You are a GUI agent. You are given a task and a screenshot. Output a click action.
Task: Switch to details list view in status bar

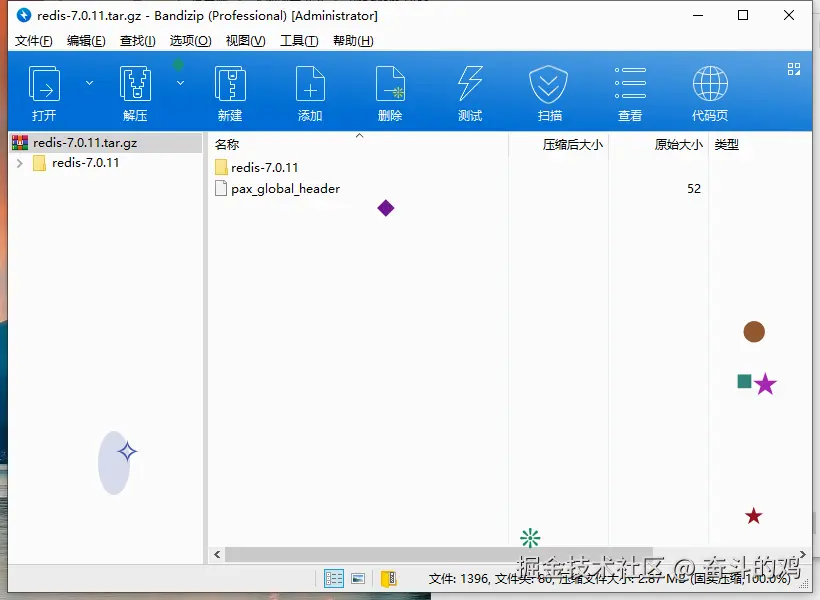point(334,579)
